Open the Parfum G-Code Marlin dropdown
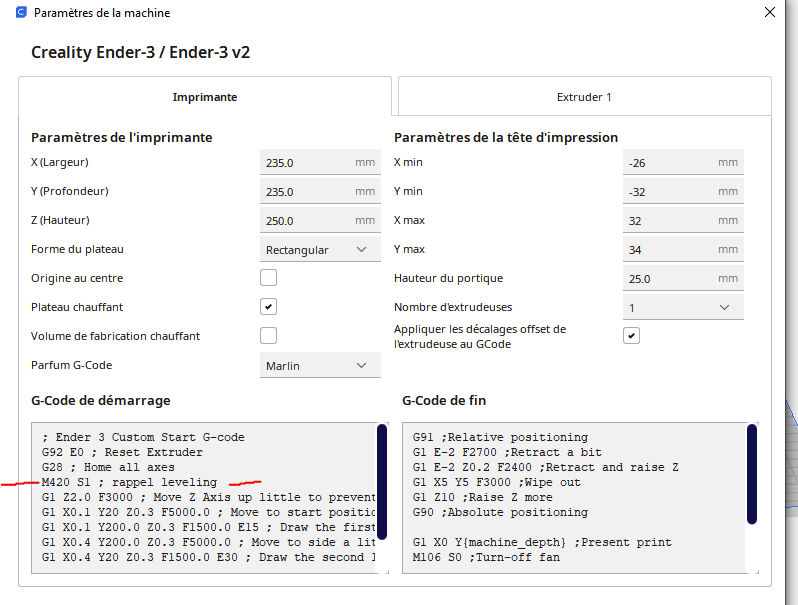The image size is (798, 605). tap(320, 365)
